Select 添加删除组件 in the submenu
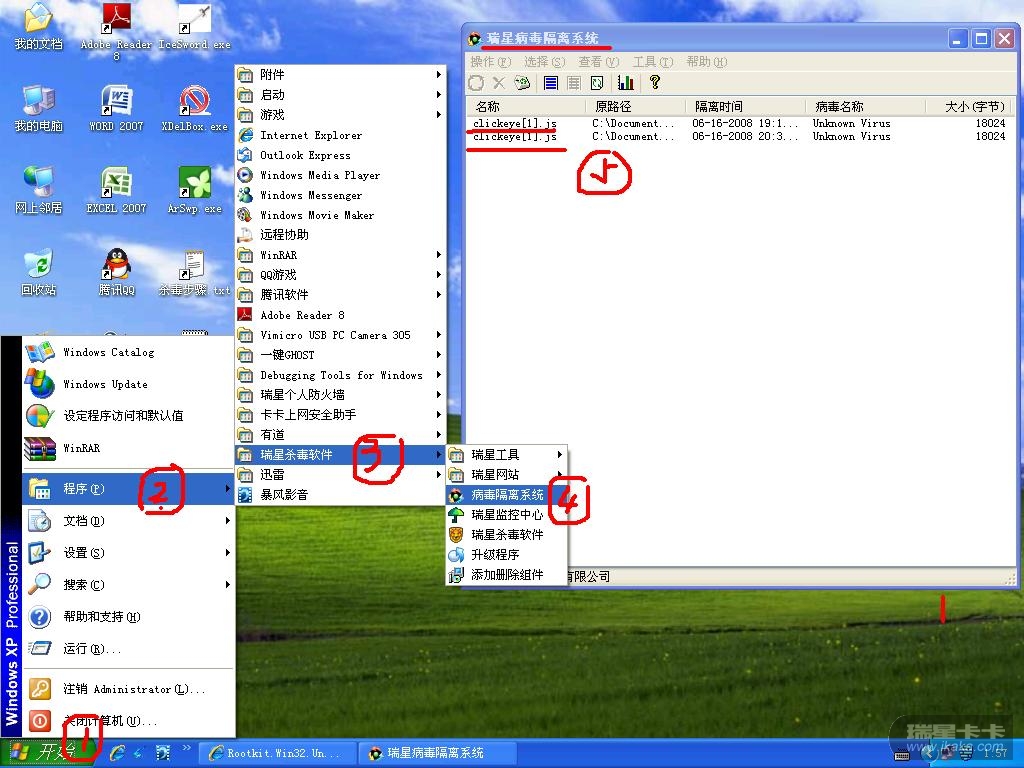This screenshot has width=1024, height=768. tap(507, 575)
